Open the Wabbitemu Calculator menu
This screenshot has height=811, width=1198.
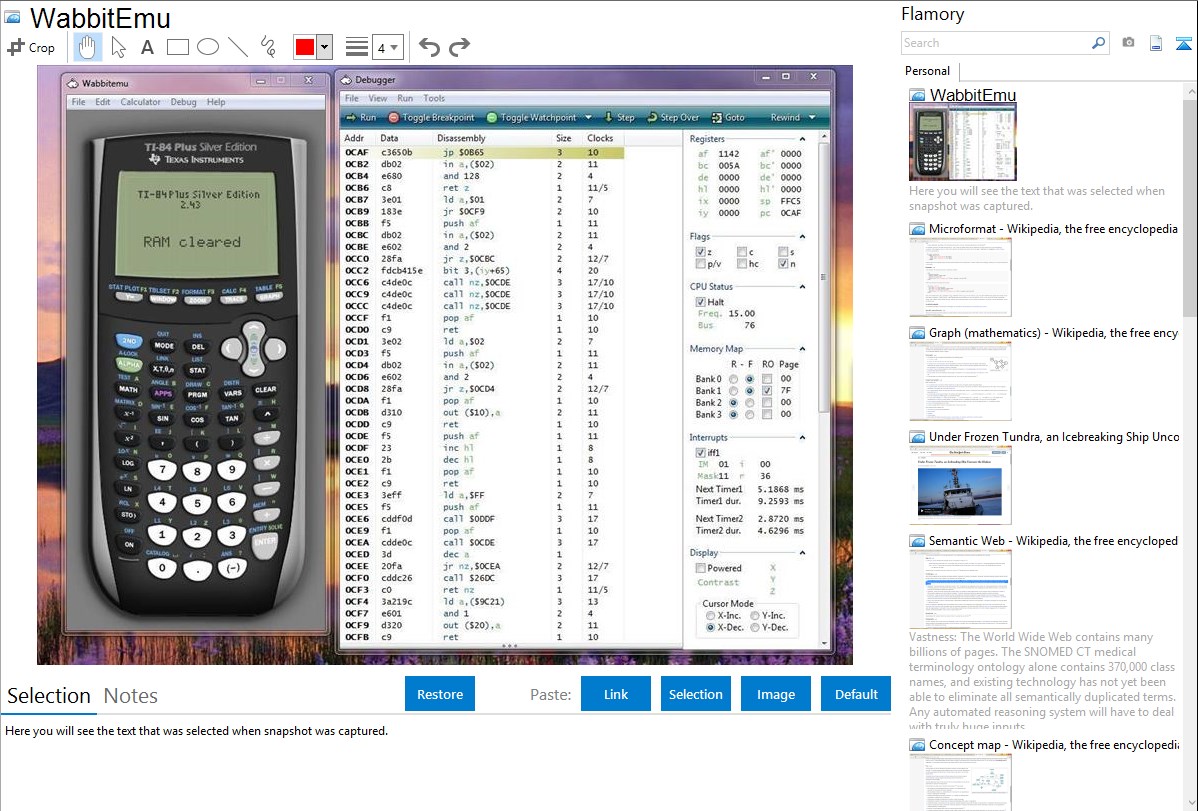pyautogui.click(x=141, y=102)
